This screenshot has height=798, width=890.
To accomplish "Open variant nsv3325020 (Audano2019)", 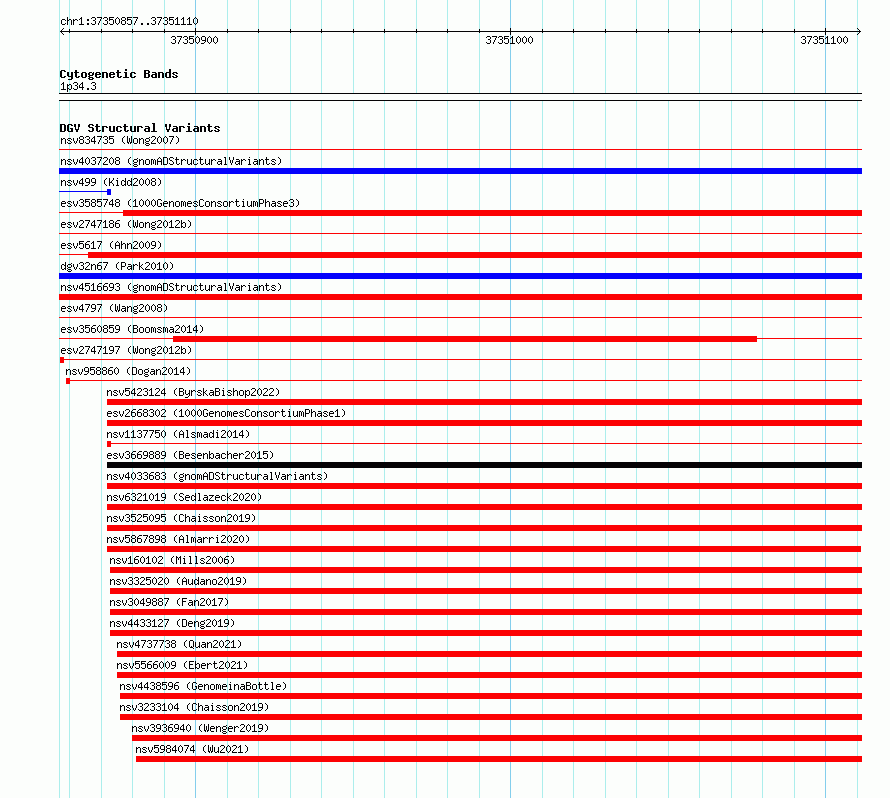I will 178,581.
